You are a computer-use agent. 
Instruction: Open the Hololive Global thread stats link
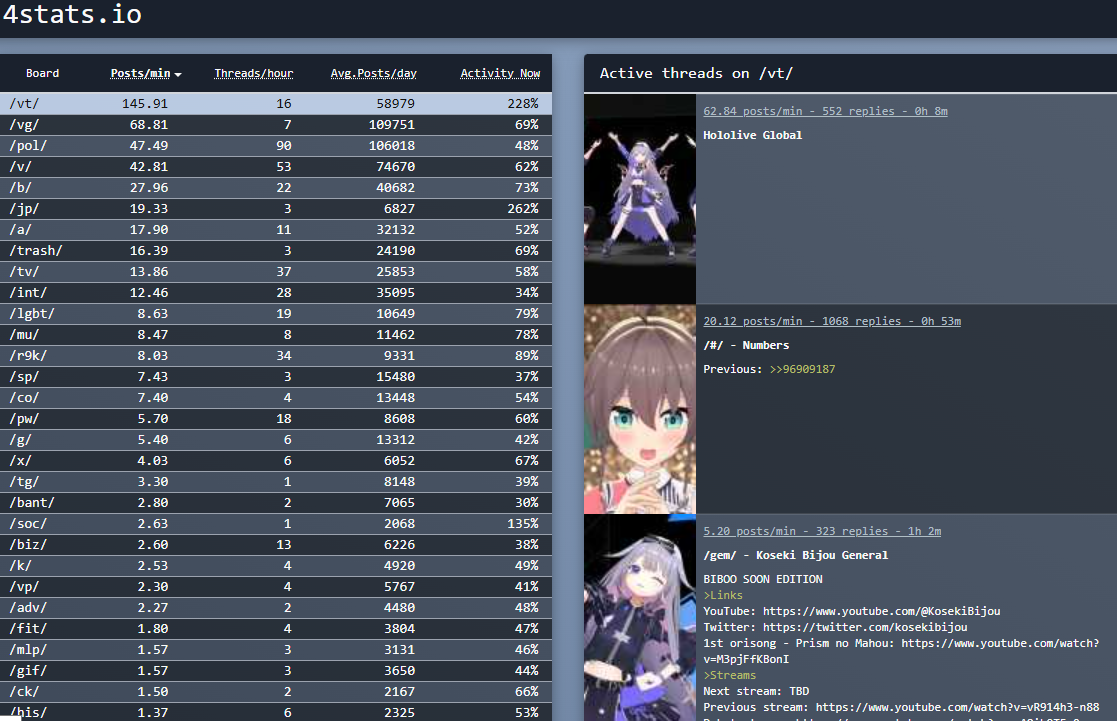click(825, 111)
